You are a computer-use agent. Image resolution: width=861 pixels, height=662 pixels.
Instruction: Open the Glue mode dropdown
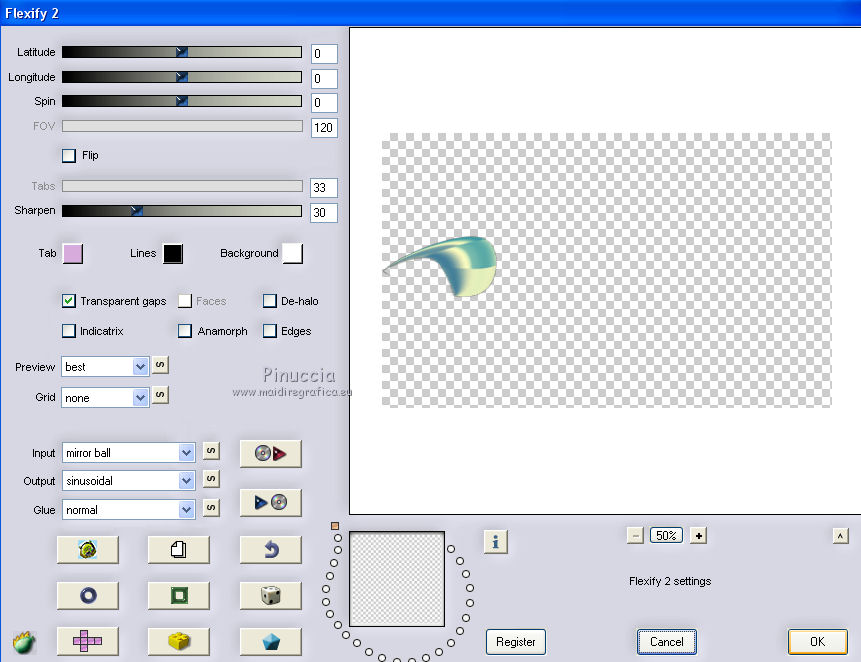[128, 510]
